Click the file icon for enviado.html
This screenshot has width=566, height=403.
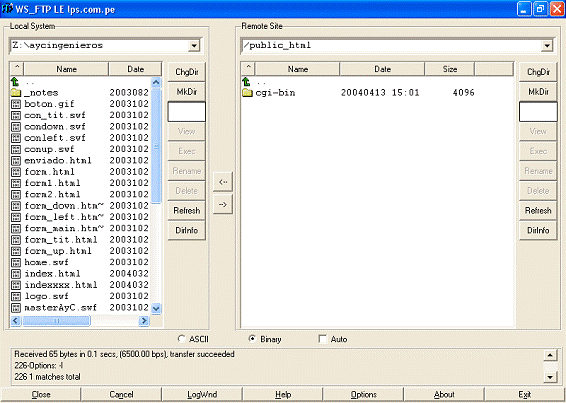coord(16,161)
